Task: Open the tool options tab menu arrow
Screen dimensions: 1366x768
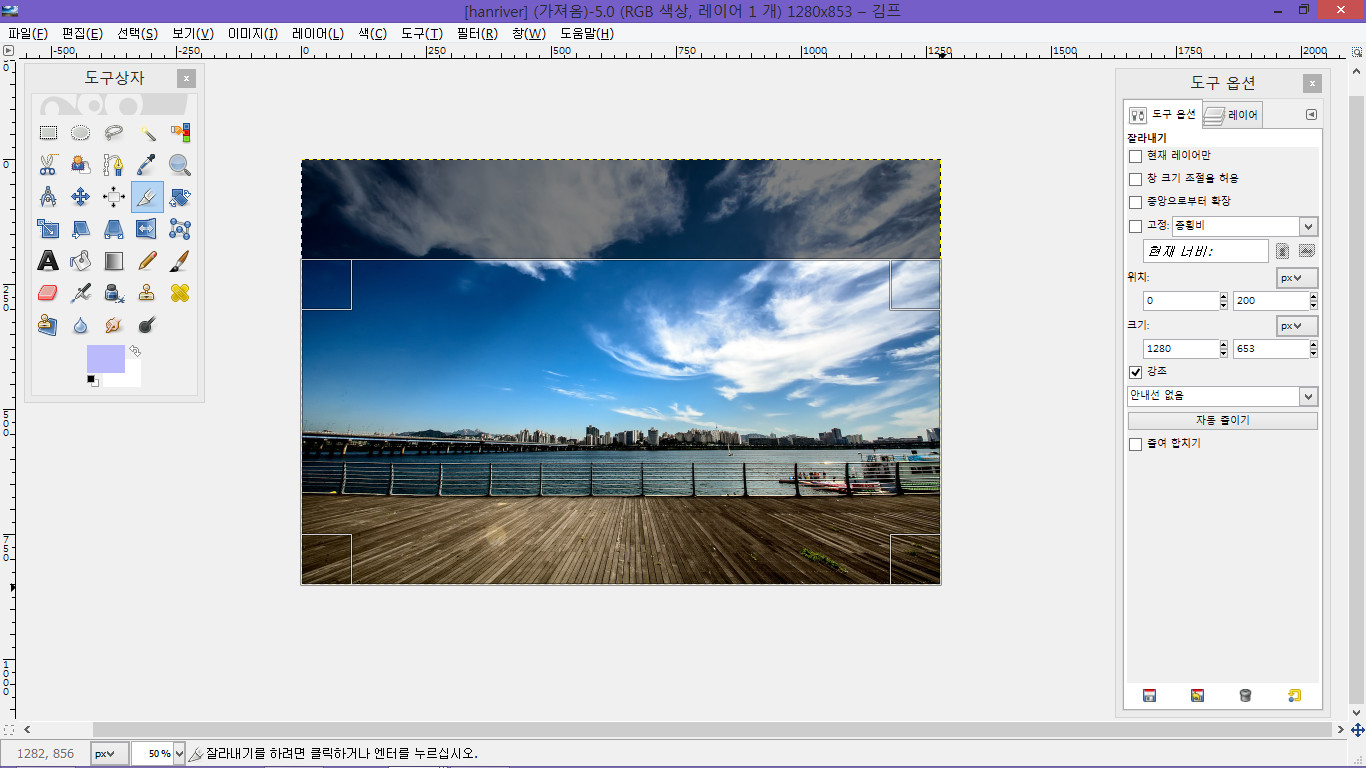Action: tap(1311, 115)
